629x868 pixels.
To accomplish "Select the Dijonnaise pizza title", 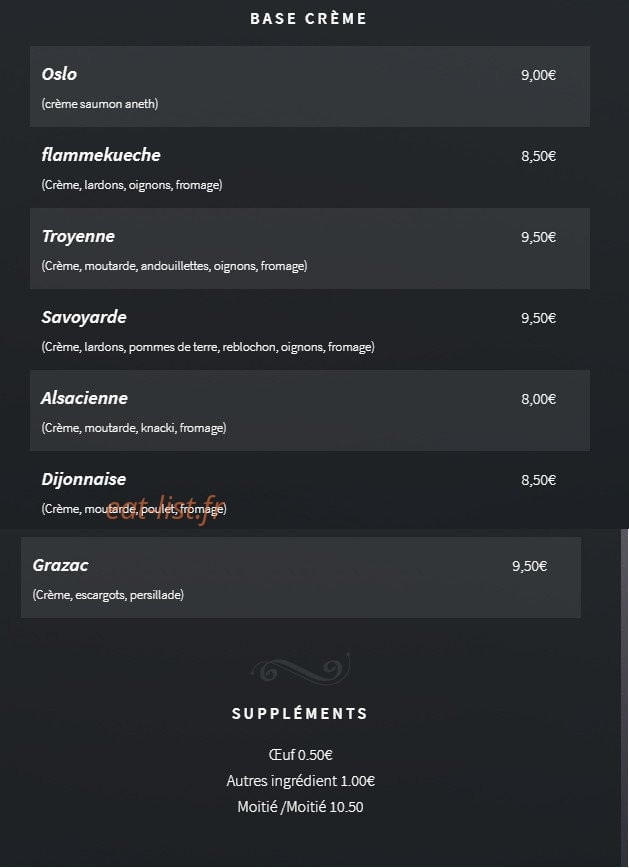I will pyautogui.click(x=84, y=479).
